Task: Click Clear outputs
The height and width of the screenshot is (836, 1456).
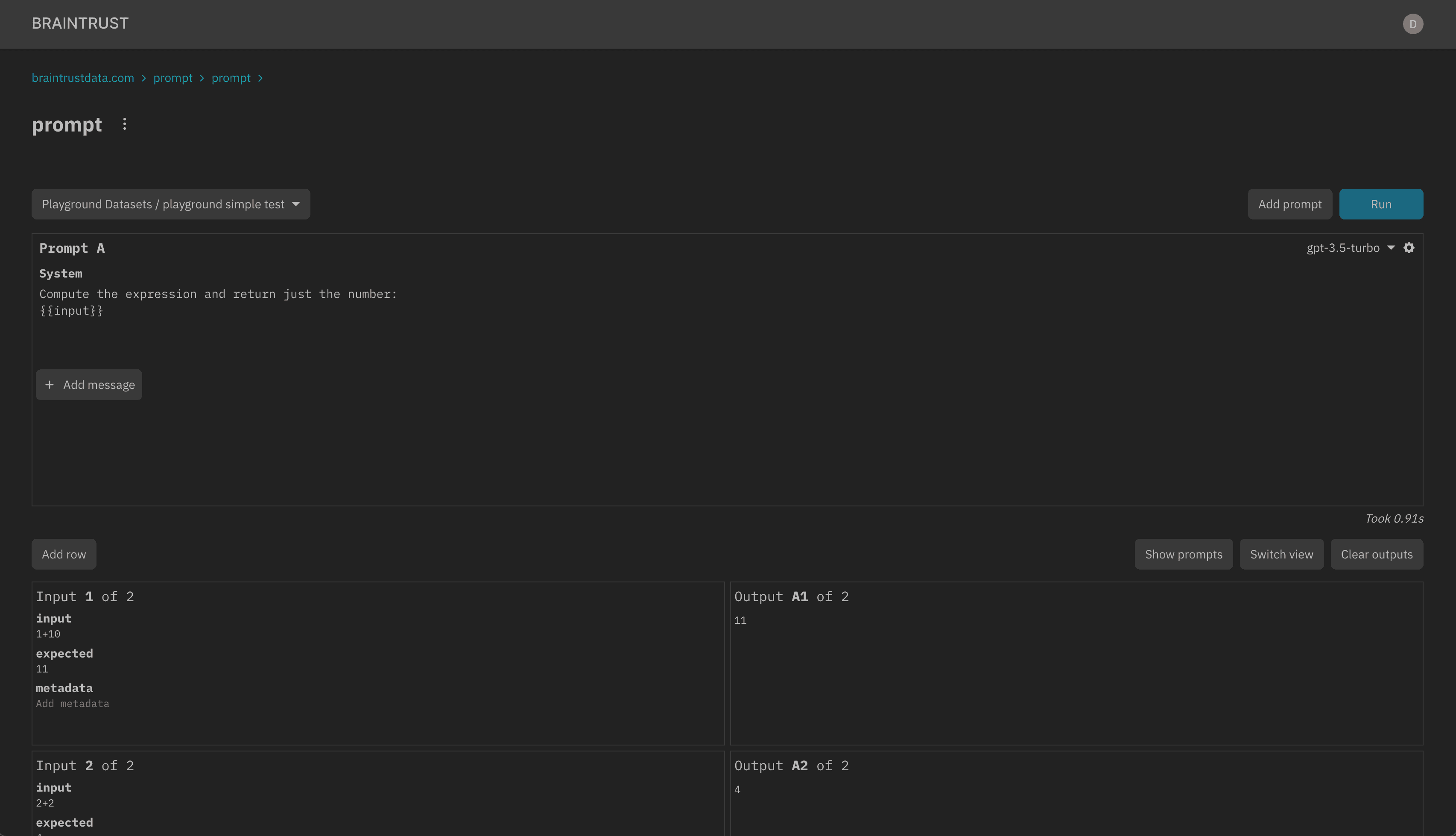Action: point(1377,554)
